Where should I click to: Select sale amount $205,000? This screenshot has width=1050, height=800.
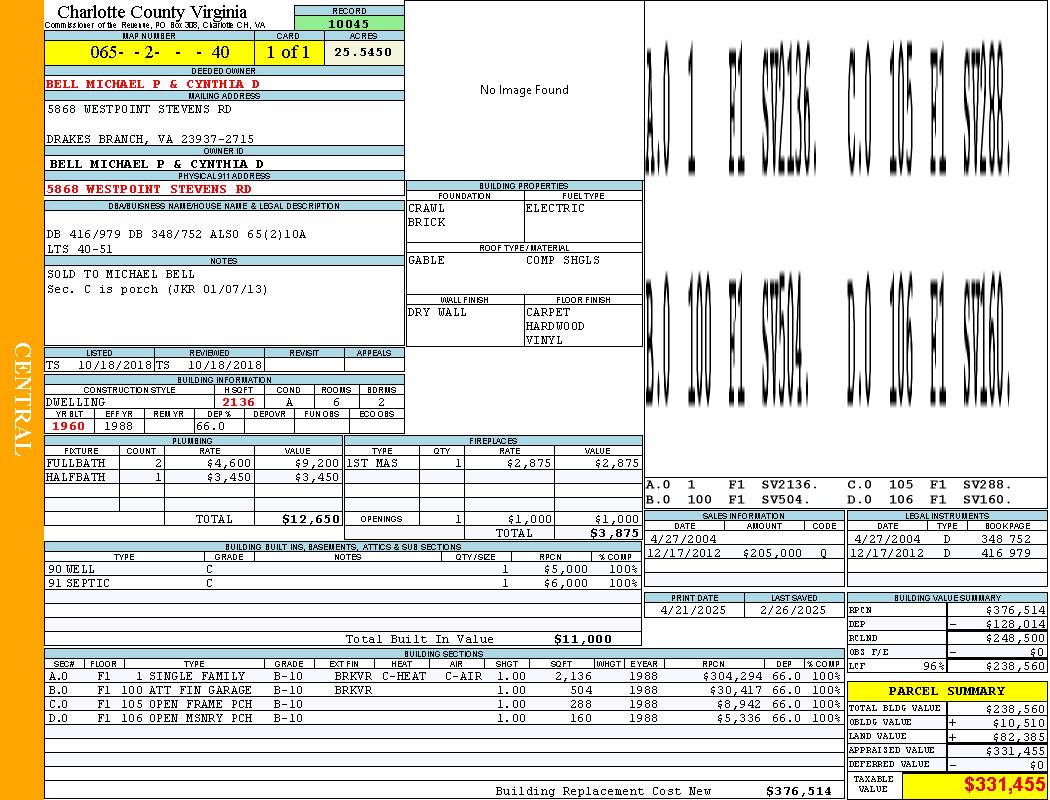pos(772,554)
